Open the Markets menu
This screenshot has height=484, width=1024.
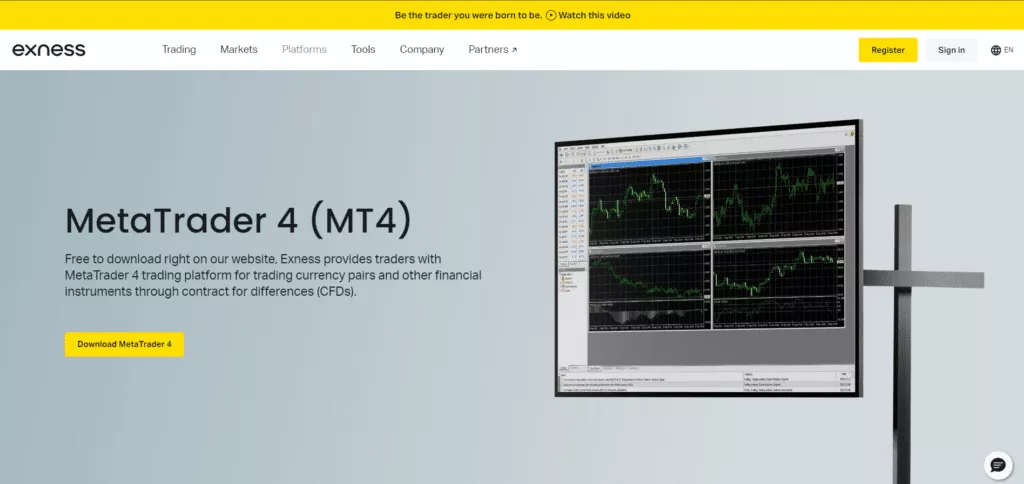(239, 50)
